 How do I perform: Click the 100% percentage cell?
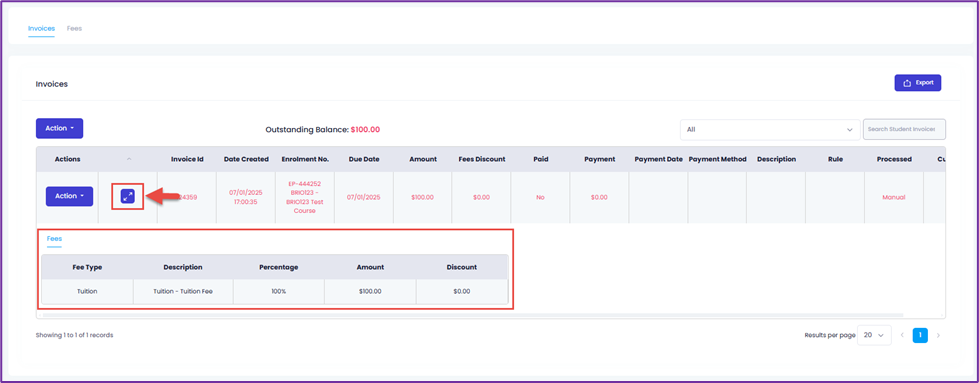278,291
